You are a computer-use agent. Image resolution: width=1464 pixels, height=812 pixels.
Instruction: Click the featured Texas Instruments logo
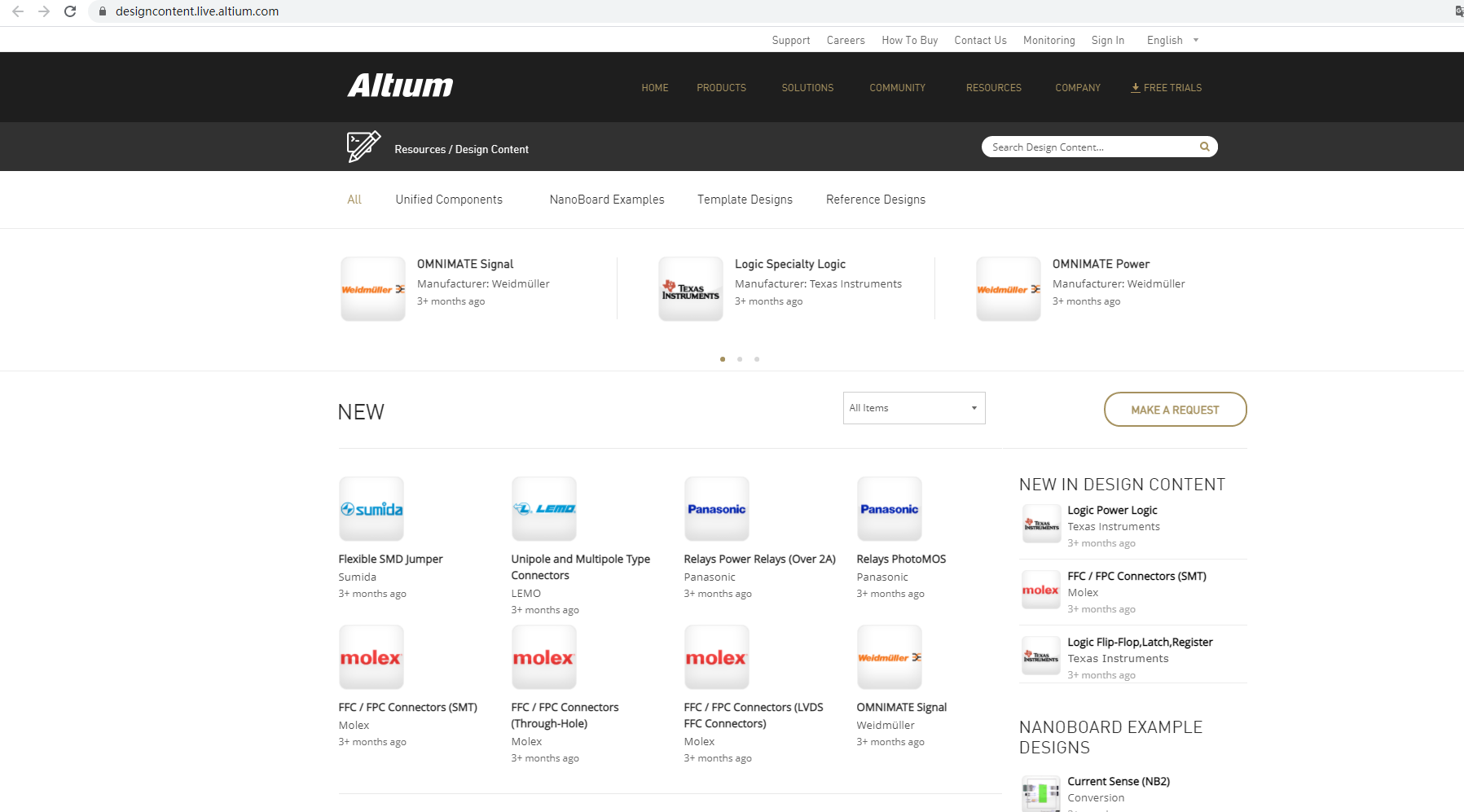691,289
